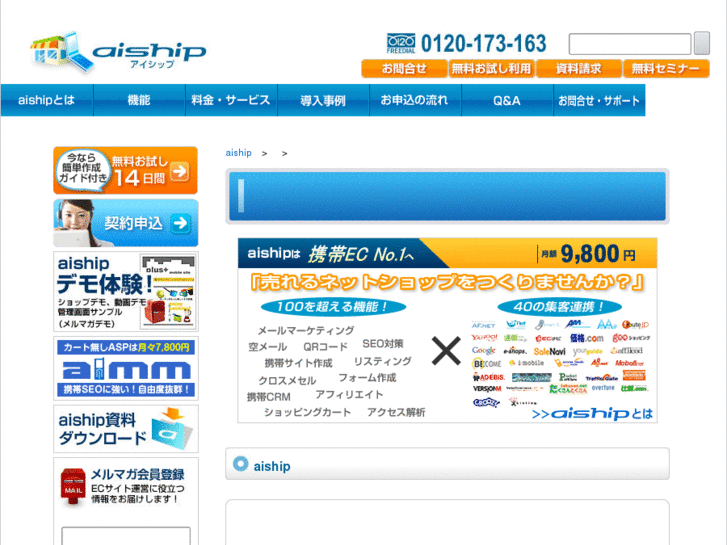Go to 導入事例 navigation item
The width and height of the screenshot is (727, 545).
point(323,100)
